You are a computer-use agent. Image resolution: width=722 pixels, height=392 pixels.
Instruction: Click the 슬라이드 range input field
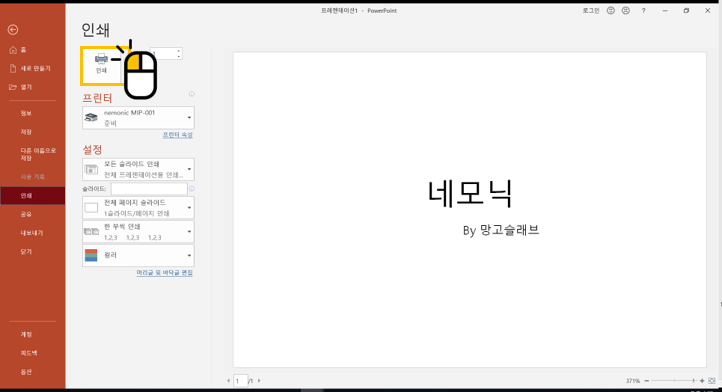[x=149, y=188]
